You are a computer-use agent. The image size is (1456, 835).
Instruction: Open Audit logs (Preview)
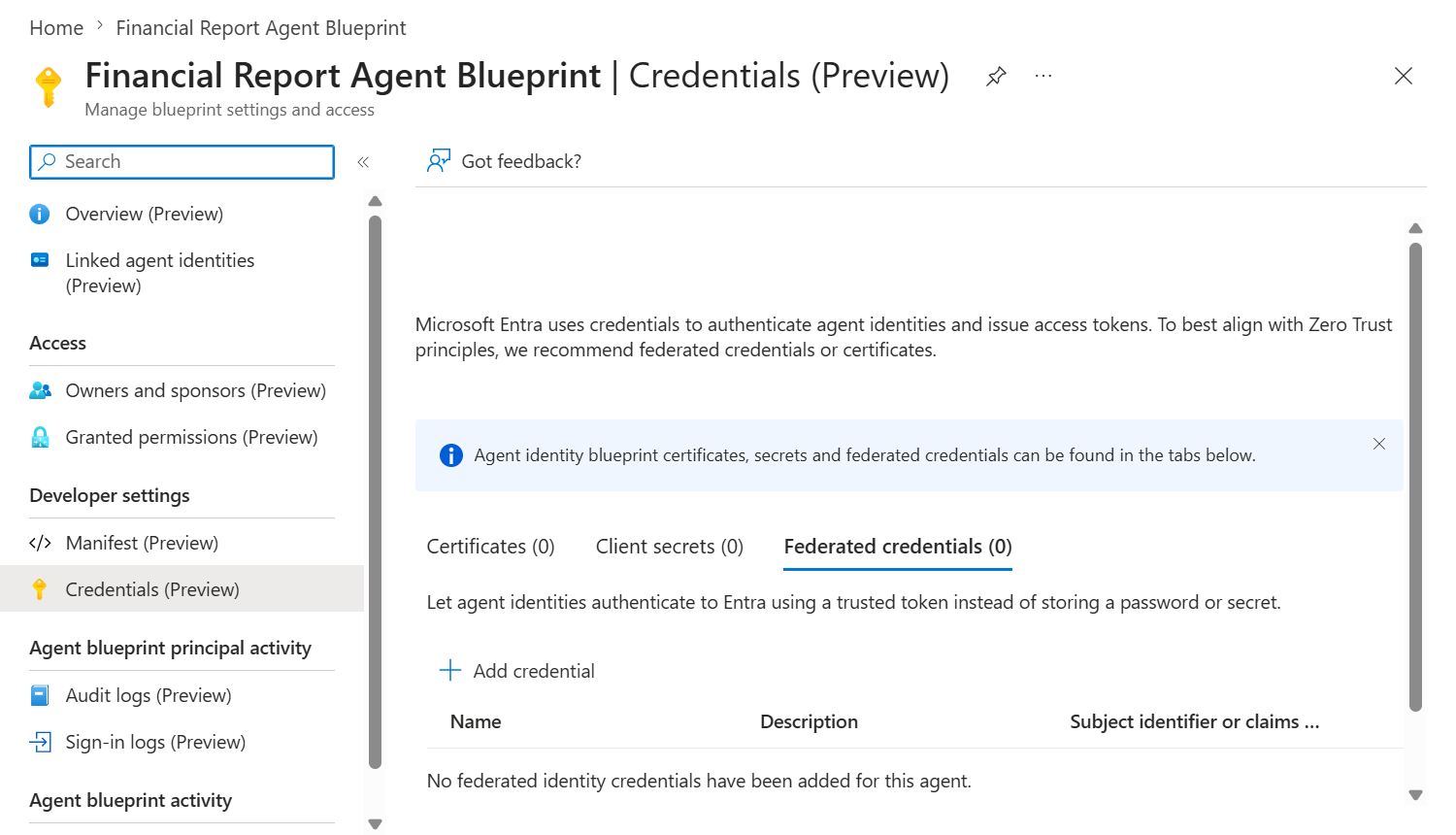[x=149, y=695]
